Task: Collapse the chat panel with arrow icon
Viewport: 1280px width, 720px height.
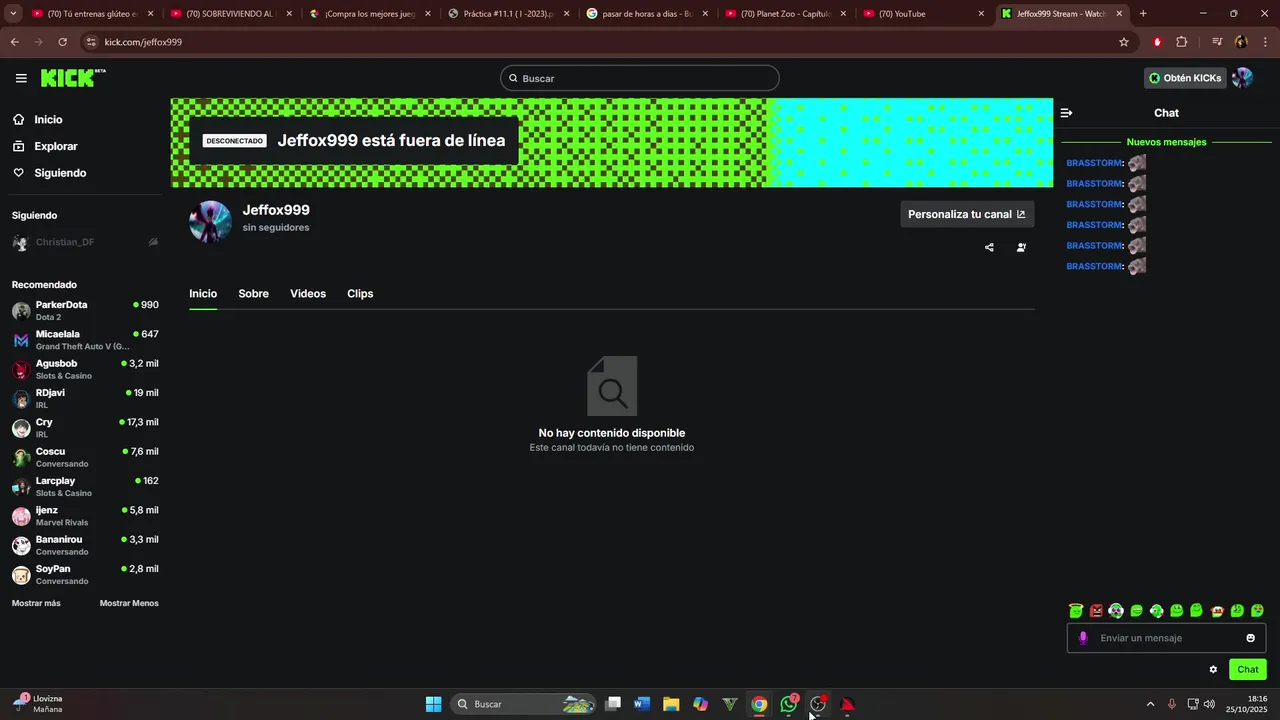Action: (x=1066, y=113)
